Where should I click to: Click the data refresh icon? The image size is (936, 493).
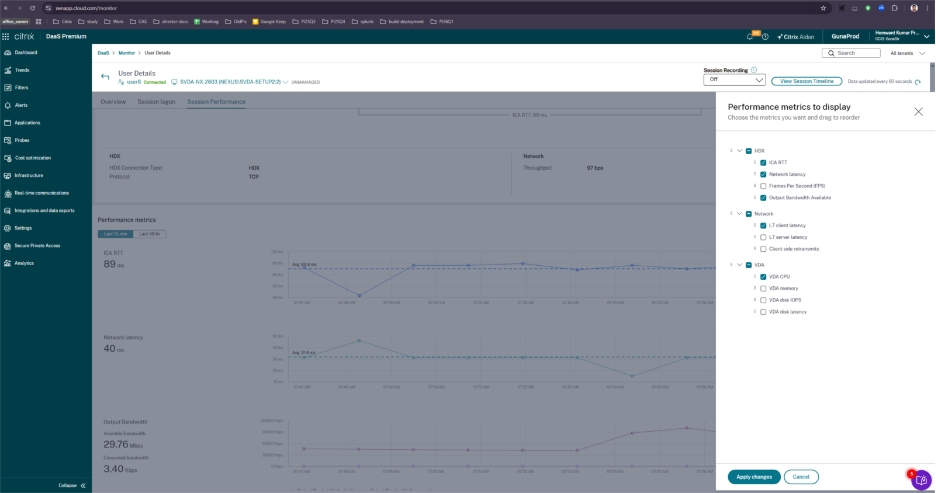click(917, 81)
